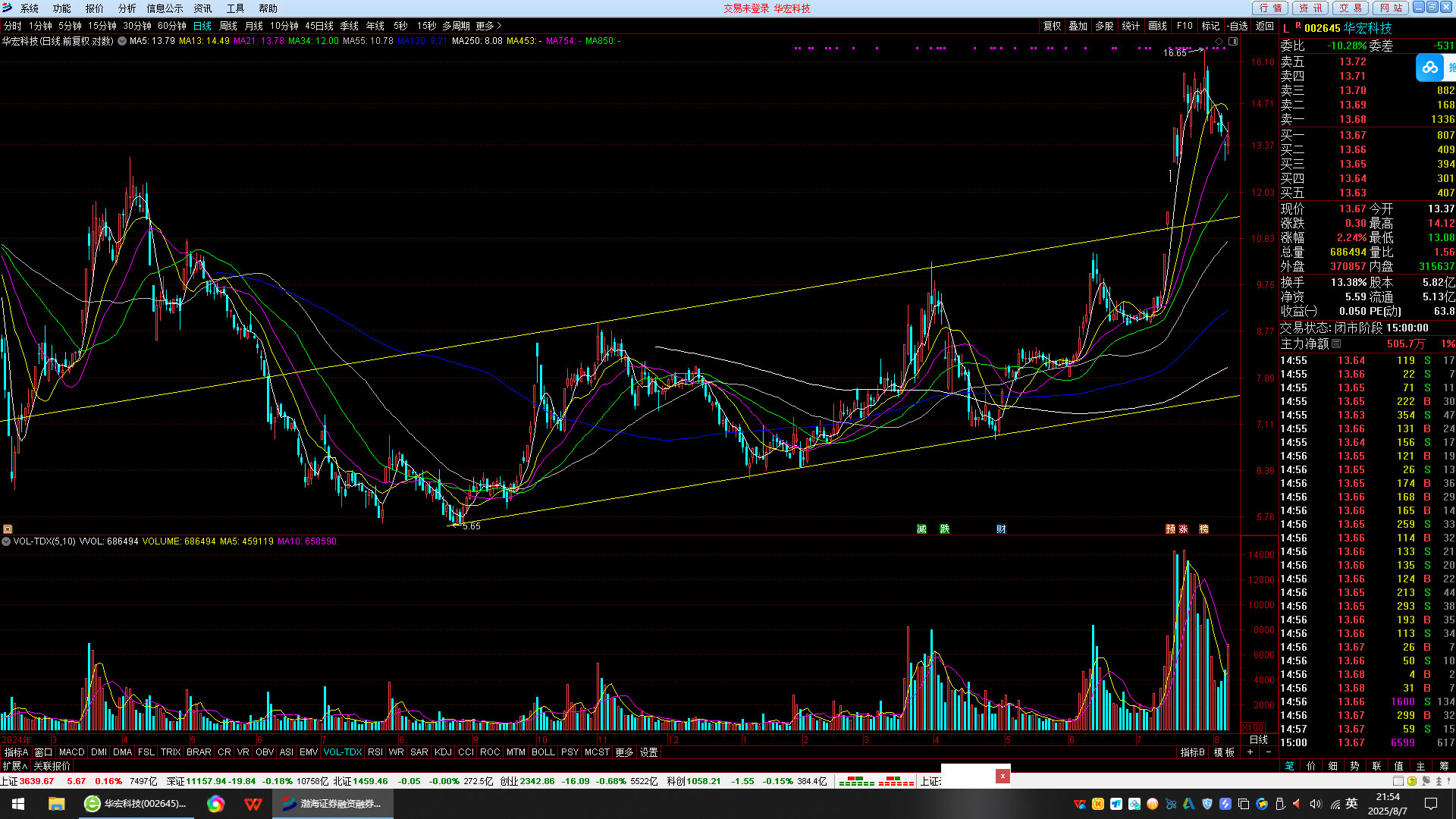
Task: Click the 榜 marker on the chart timeline
Action: point(1203,529)
